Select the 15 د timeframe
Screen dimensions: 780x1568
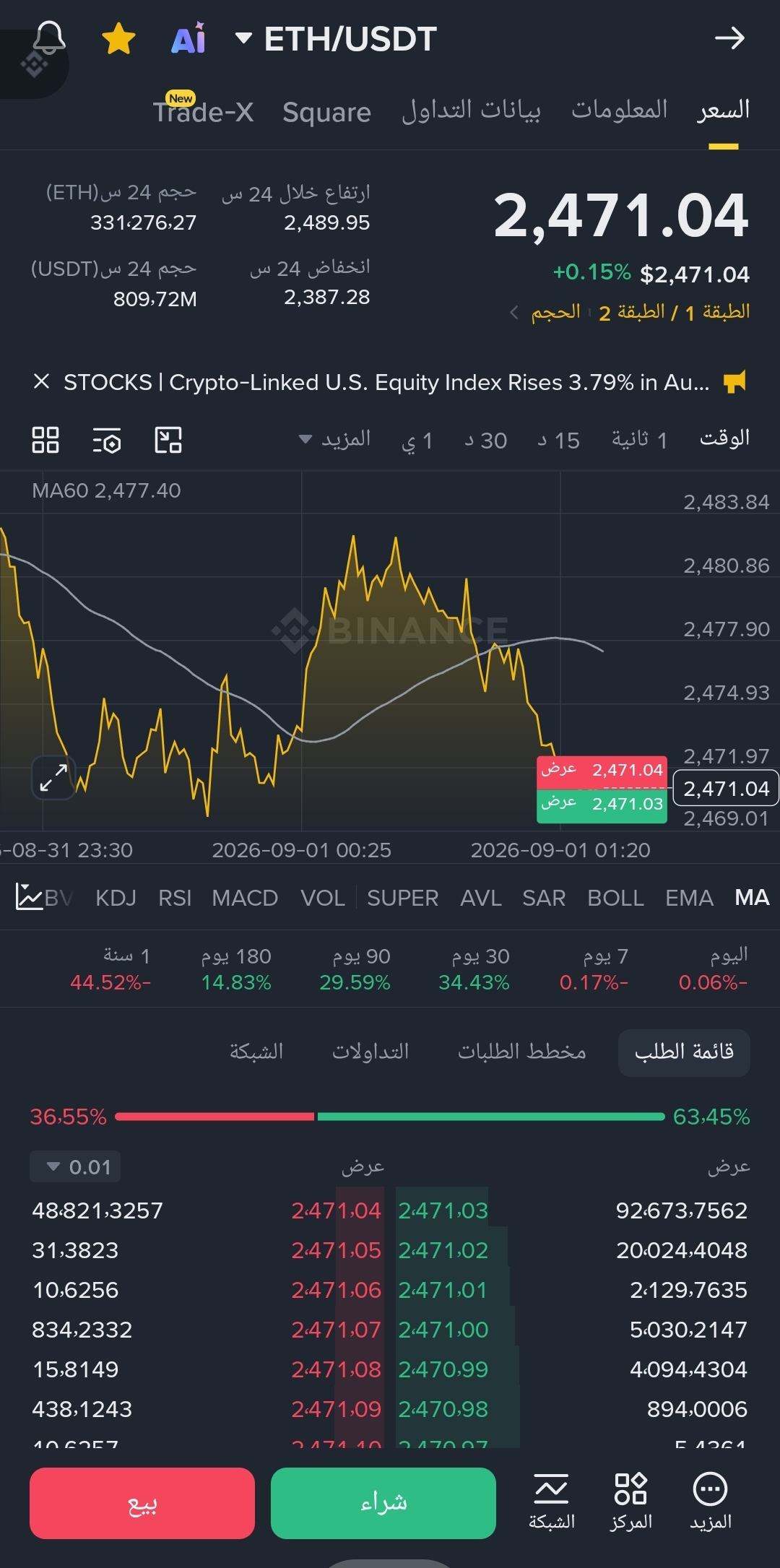pyautogui.click(x=558, y=440)
